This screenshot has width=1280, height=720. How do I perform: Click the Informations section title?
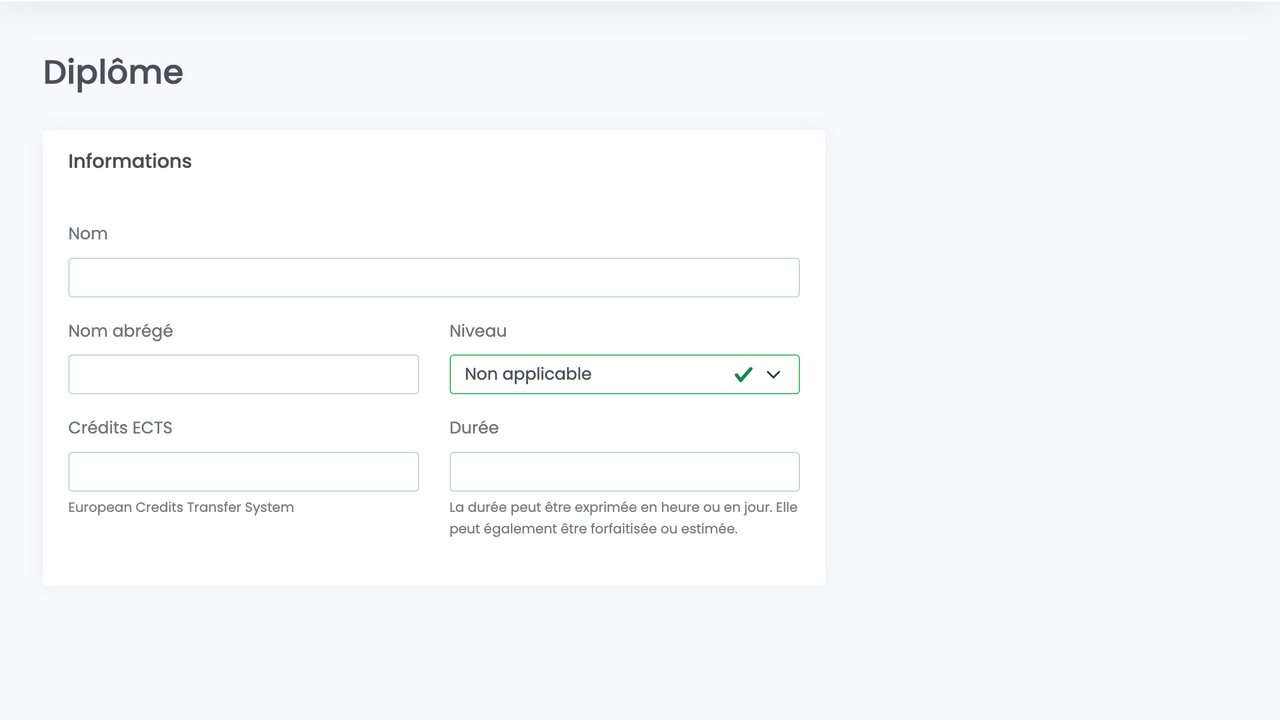[x=130, y=161]
